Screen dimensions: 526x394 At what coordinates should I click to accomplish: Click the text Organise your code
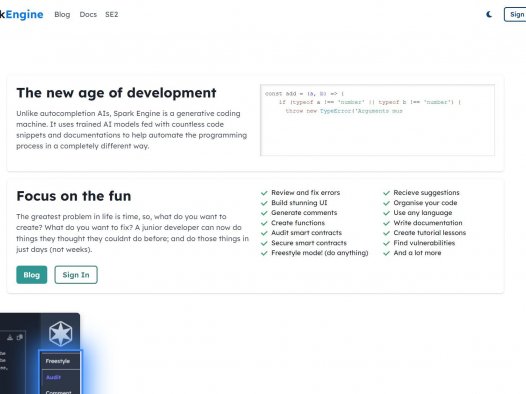pyautogui.click(x=425, y=203)
